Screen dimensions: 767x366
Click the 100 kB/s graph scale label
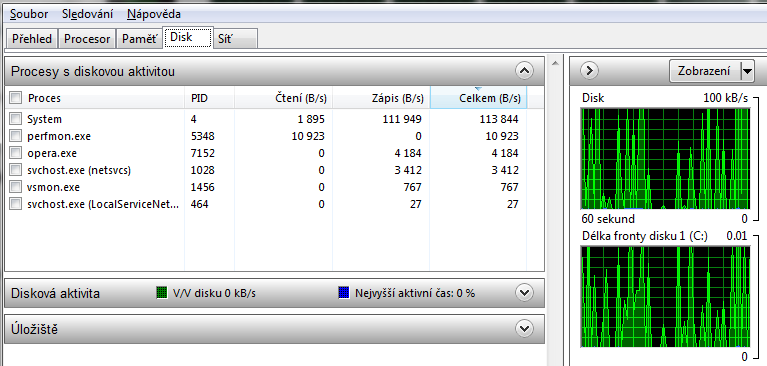725,98
